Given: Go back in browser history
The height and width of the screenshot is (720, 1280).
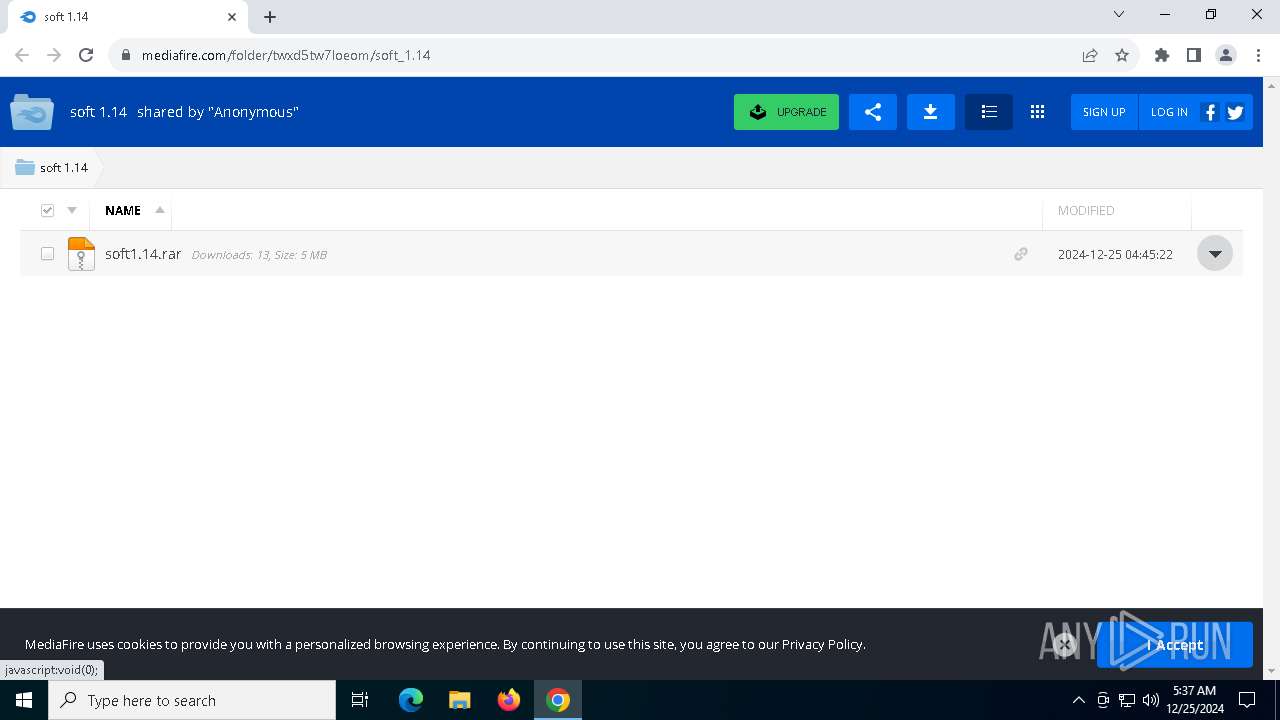Looking at the screenshot, I should tap(22, 55).
